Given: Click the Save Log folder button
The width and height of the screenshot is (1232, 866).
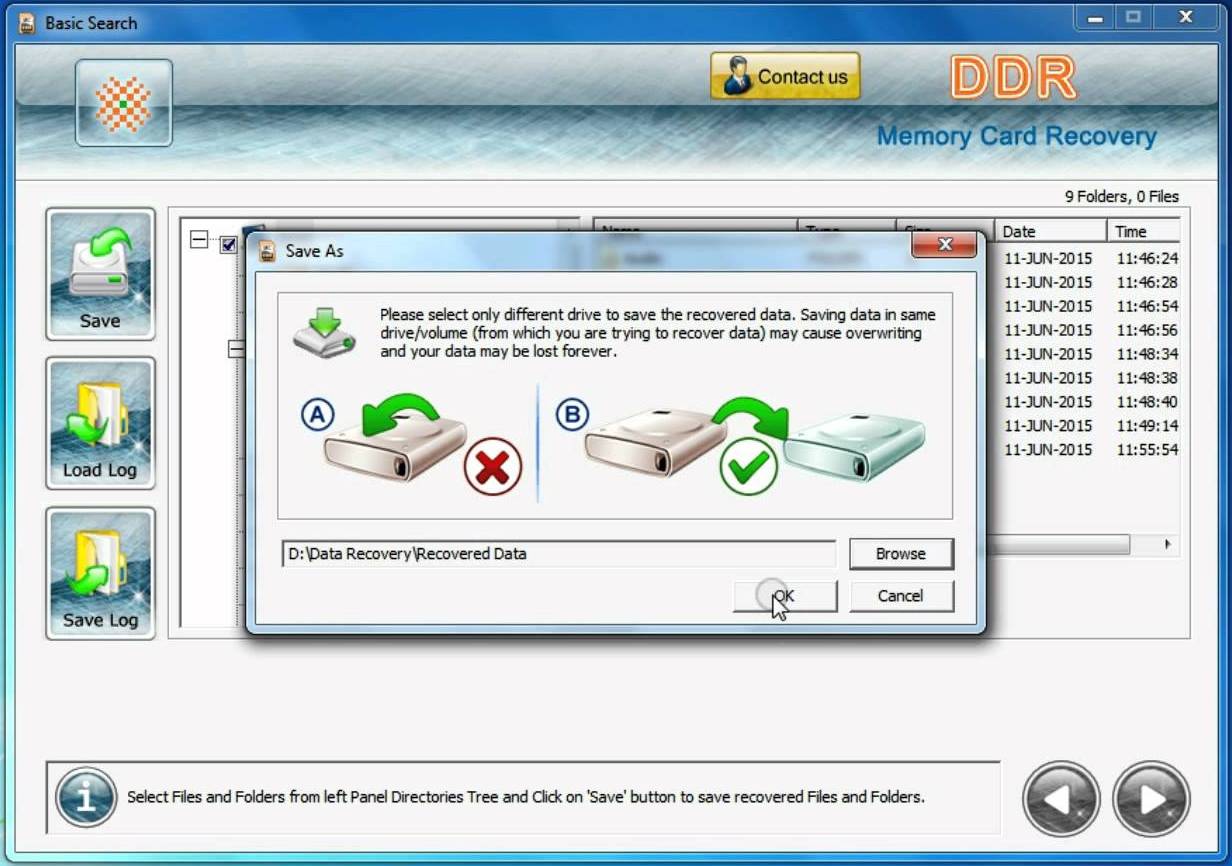Looking at the screenshot, I should click(x=100, y=573).
